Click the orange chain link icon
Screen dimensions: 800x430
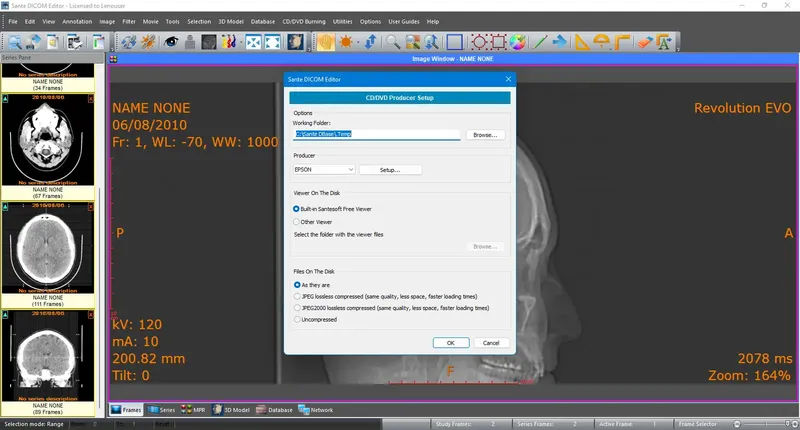[x=148, y=42]
